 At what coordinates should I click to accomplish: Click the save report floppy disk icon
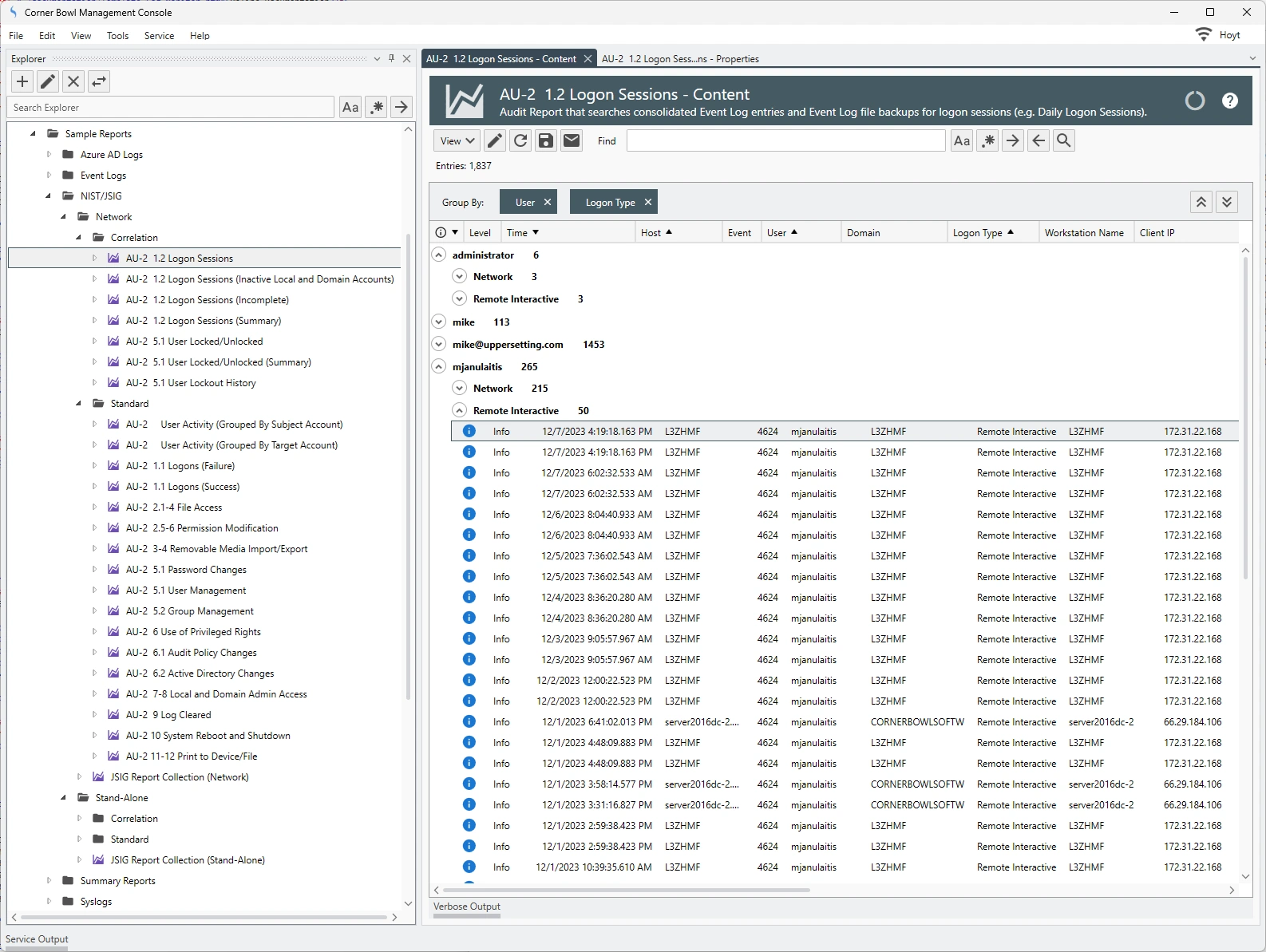click(546, 140)
